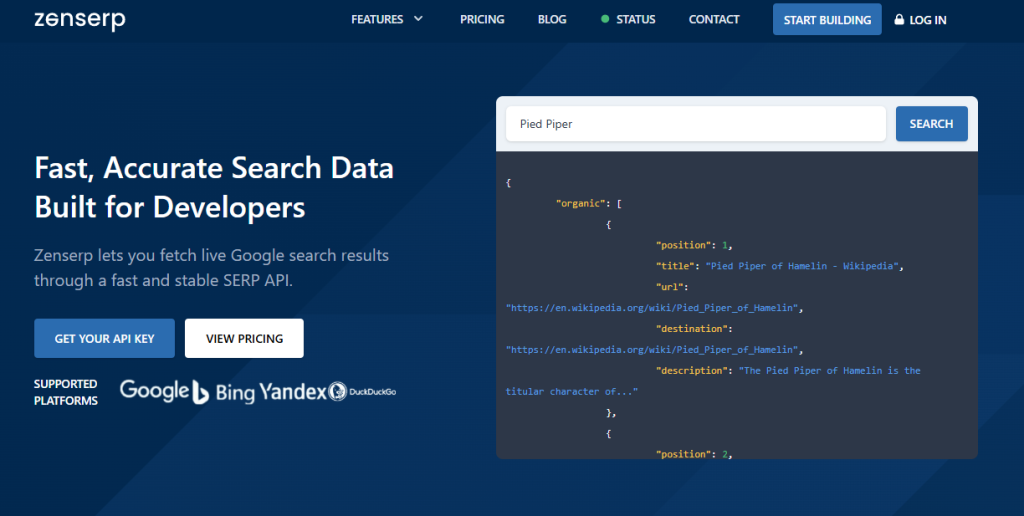Click the lock icon beside Log In
The height and width of the screenshot is (516, 1024).
click(x=899, y=20)
